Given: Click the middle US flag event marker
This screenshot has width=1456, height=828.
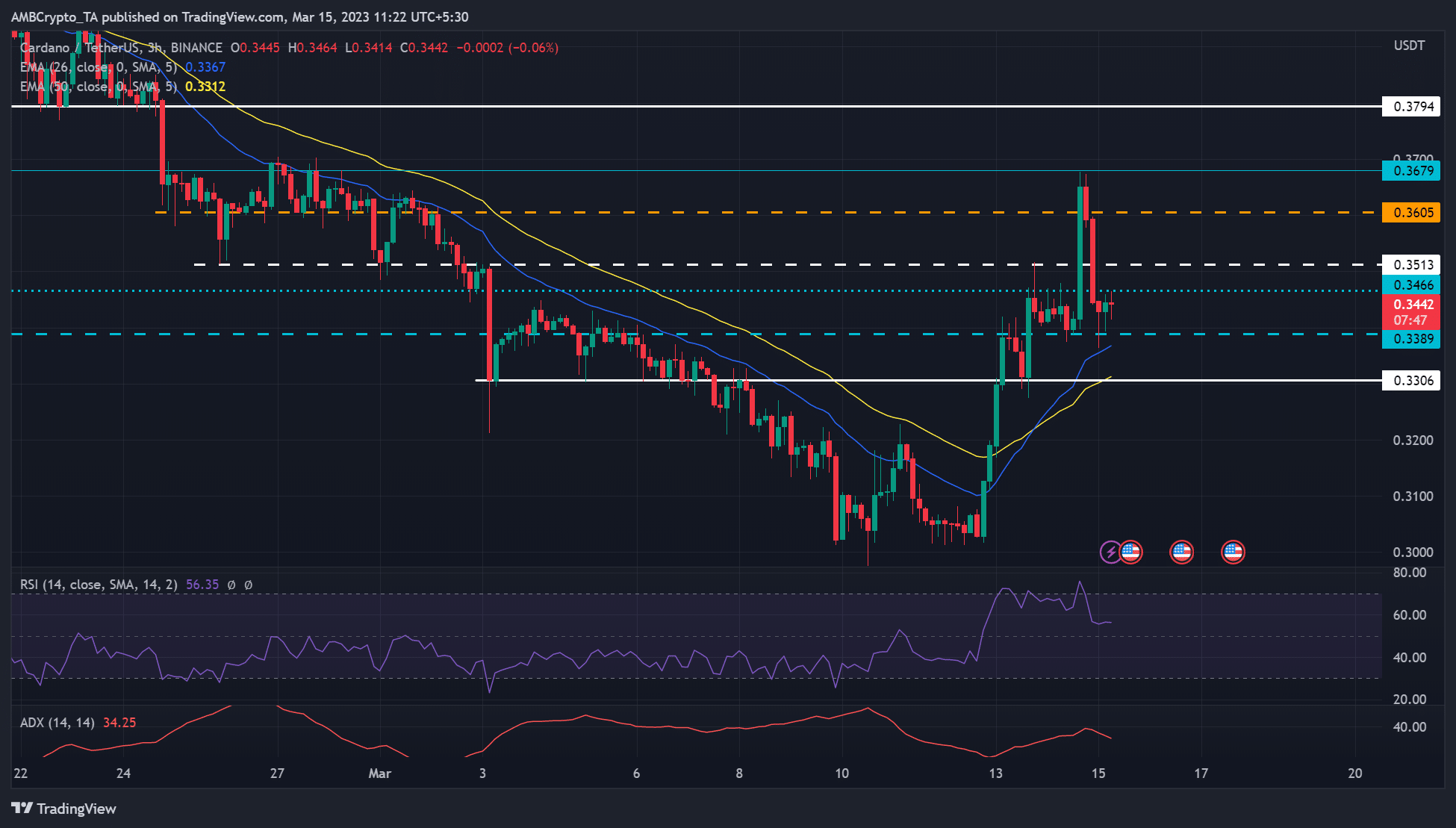Looking at the screenshot, I should [1182, 552].
